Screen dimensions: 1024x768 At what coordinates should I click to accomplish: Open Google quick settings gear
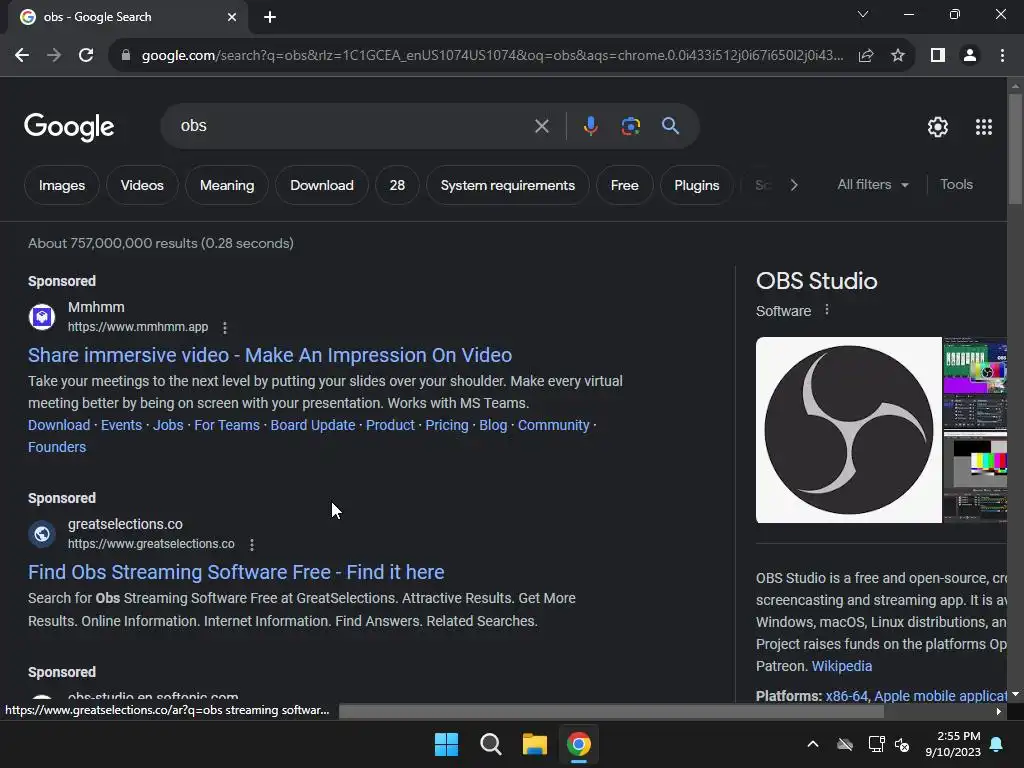938,127
